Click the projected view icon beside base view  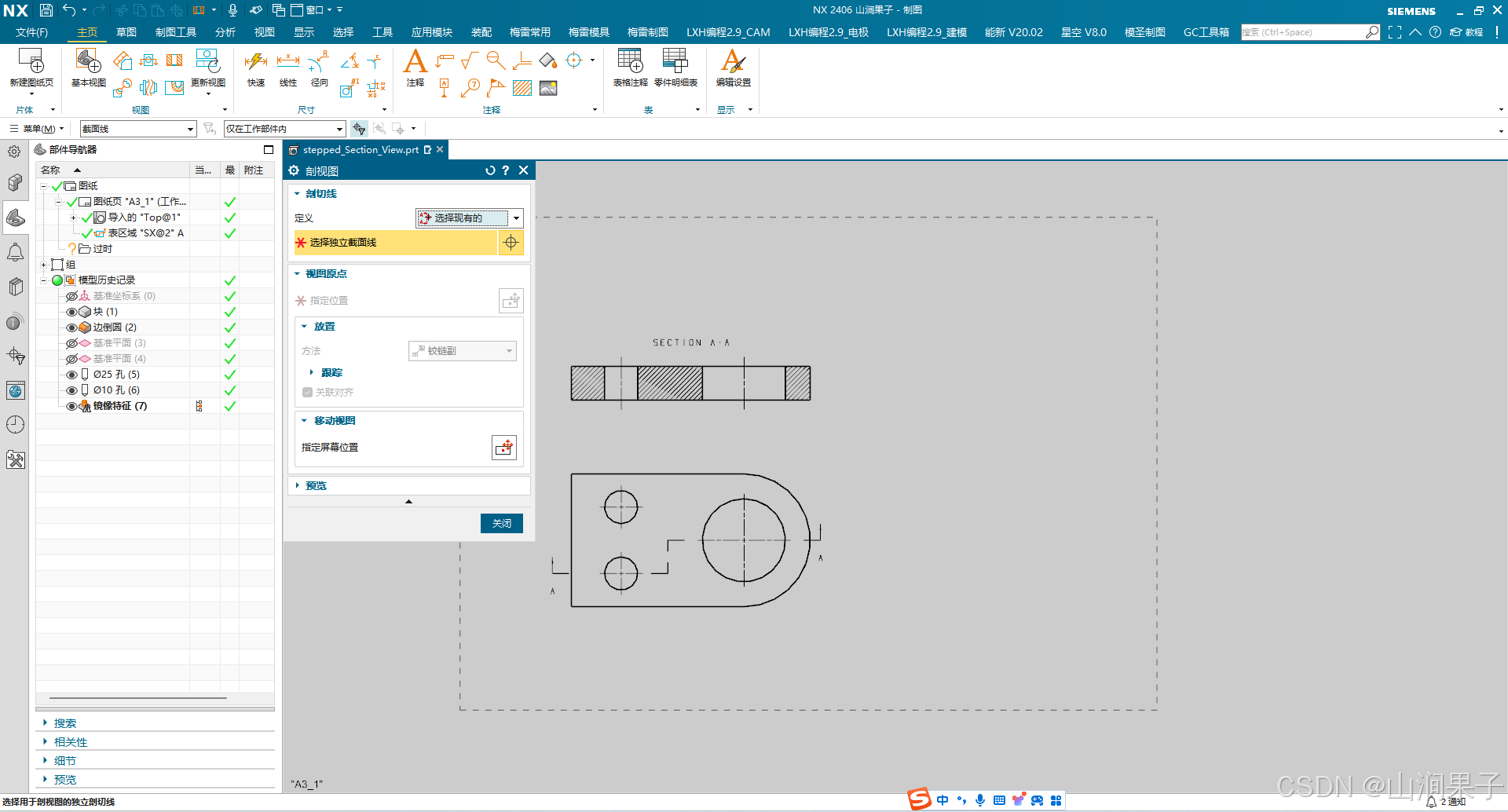pos(123,60)
